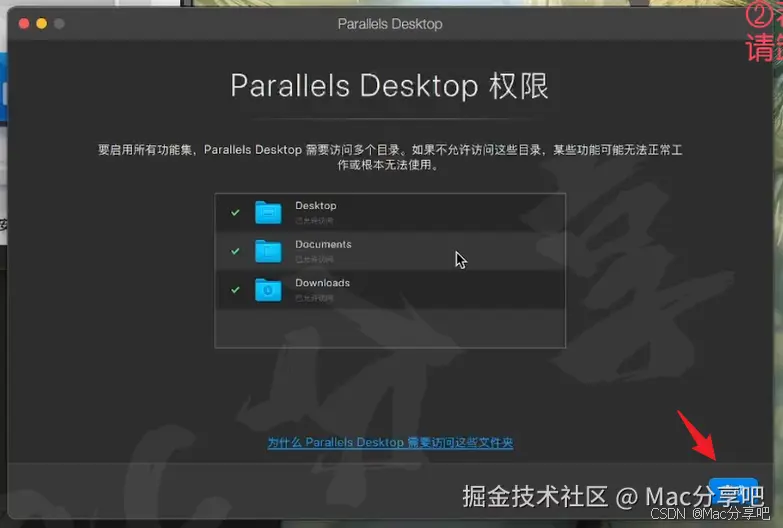Click the permissions description paragraph
Screen dimensions: 783x528
click(x=390, y=157)
